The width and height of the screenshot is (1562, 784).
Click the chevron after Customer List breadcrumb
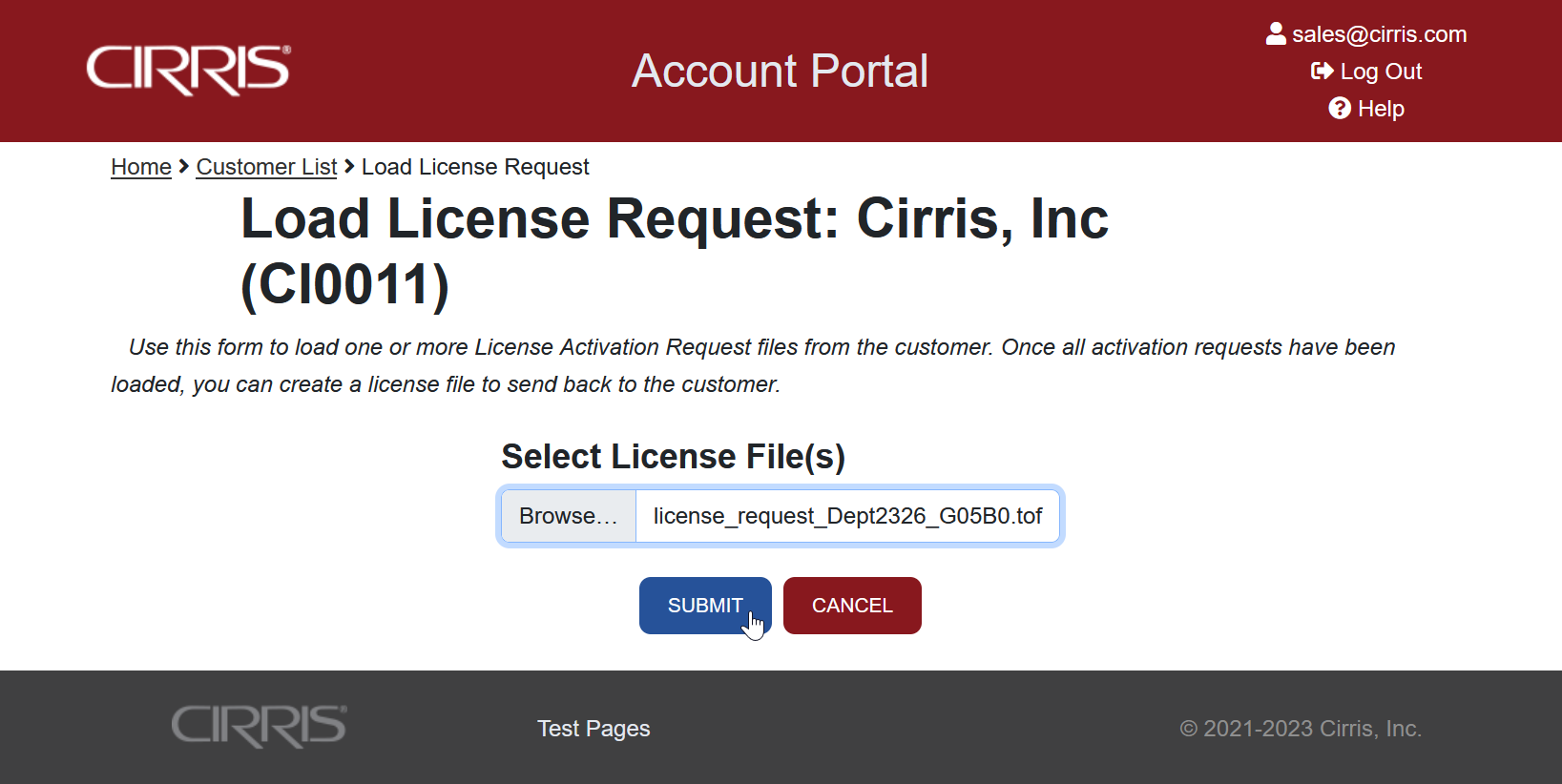tap(349, 167)
